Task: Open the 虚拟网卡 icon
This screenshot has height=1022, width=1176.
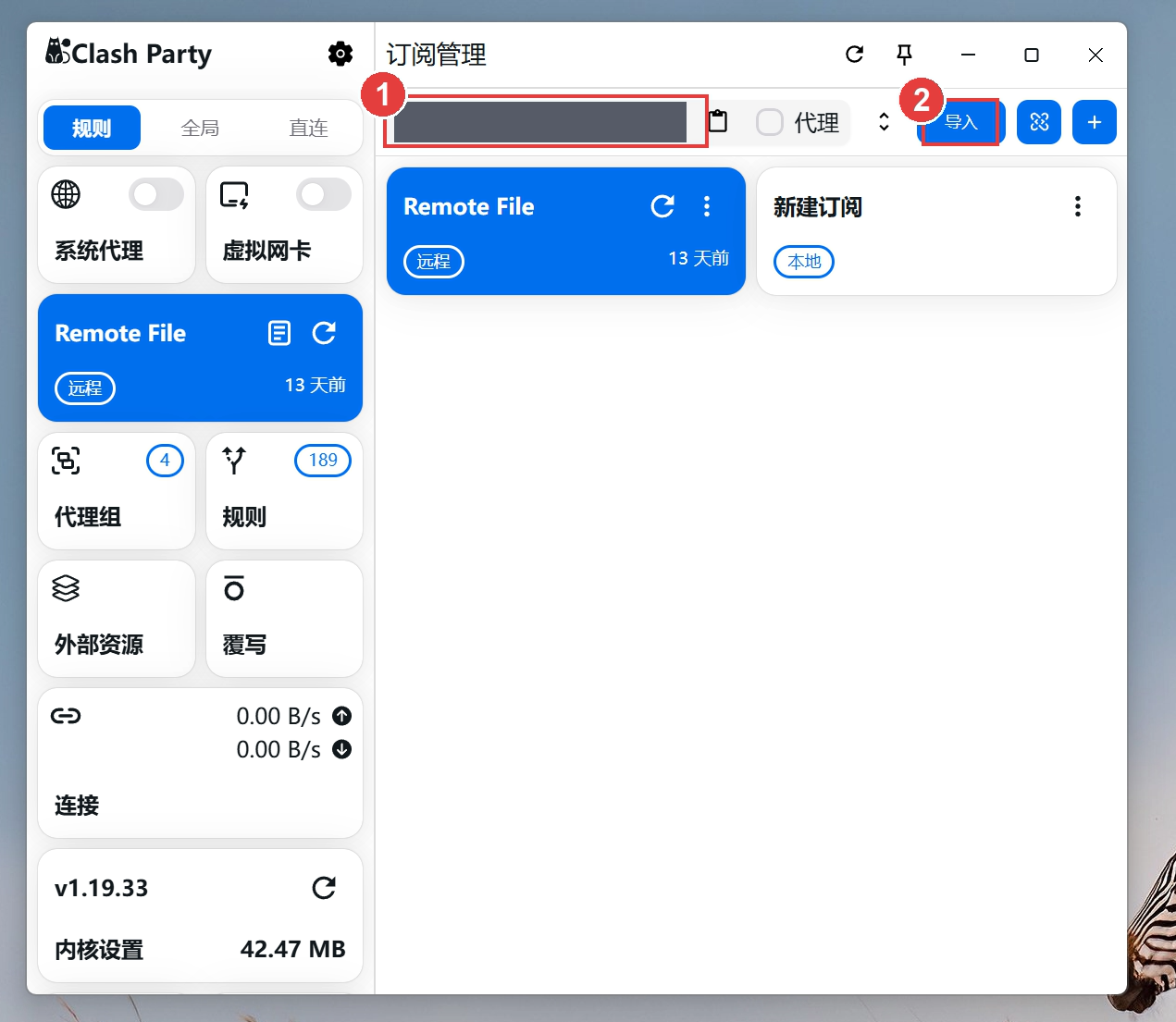Action: [x=234, y=194]
